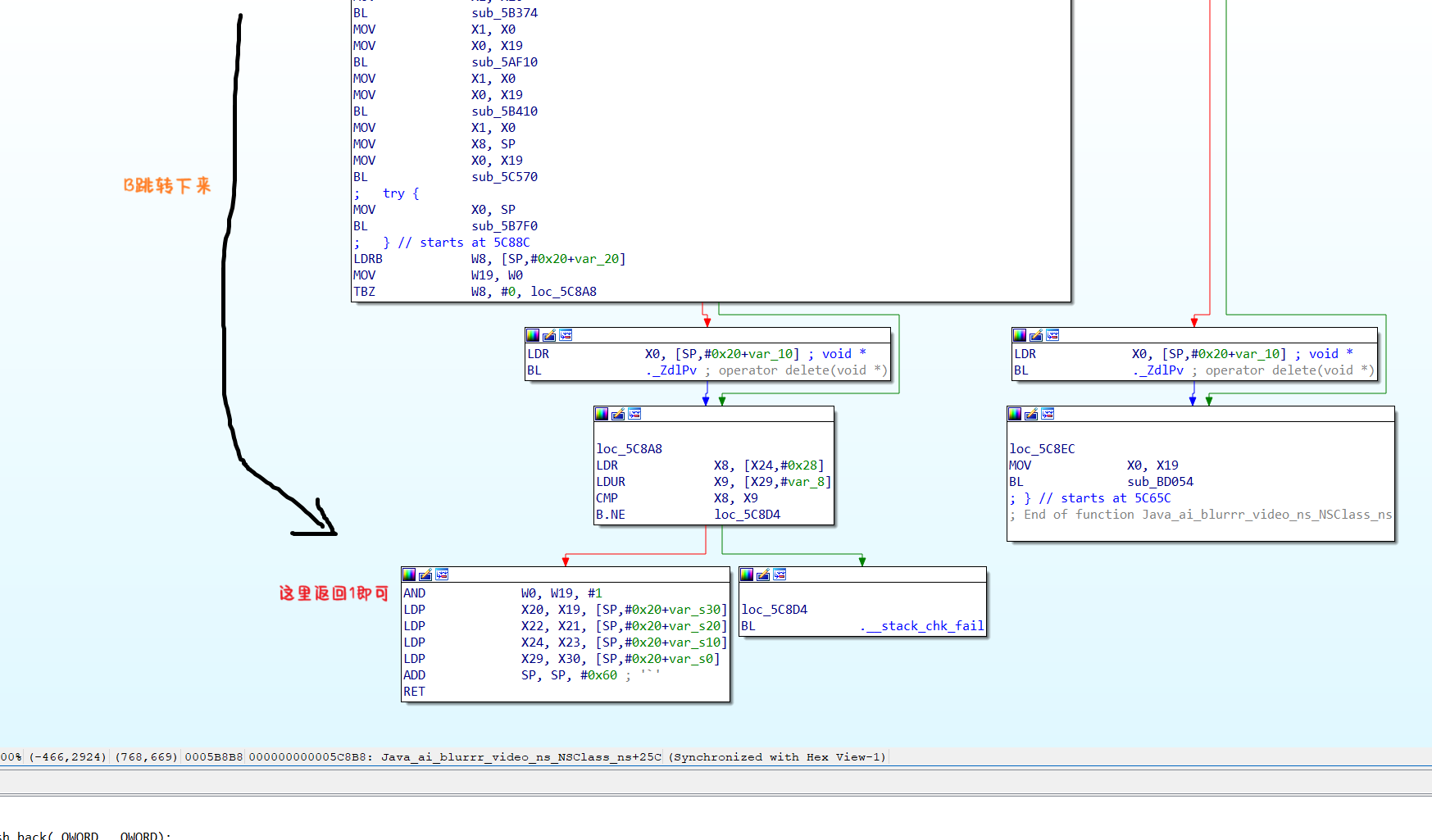The image size is (1432, 840).
Task: Click loc_5C8A8 operand in TBZ instruction
Action: (563, 292)
